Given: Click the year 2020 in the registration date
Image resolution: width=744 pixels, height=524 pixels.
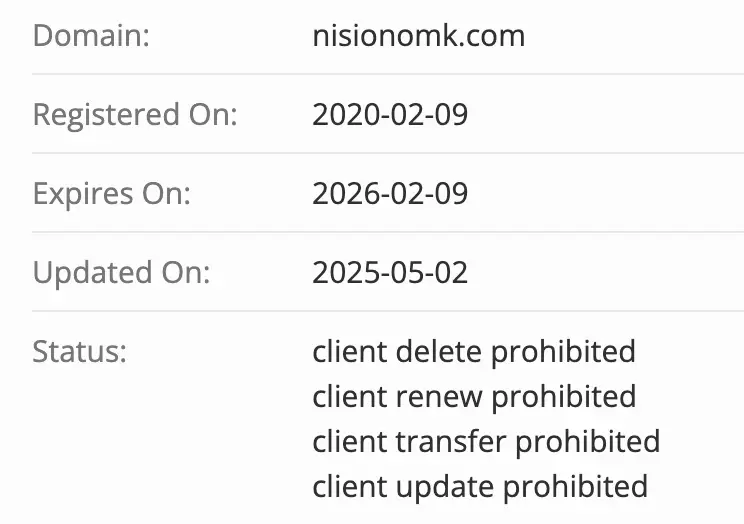Looking at the screenshot, I should [x=340, y=115].
